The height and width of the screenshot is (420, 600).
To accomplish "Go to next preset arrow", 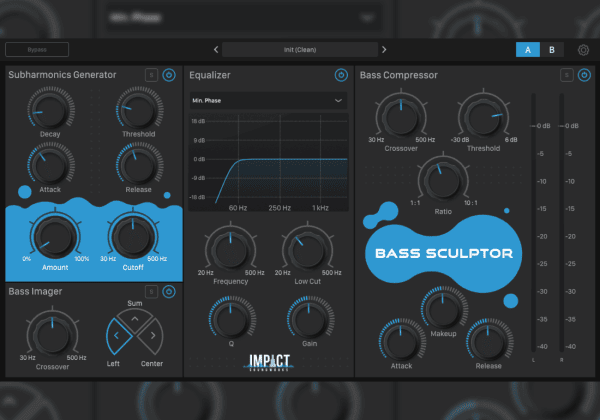I will click(x=384, y=50).
